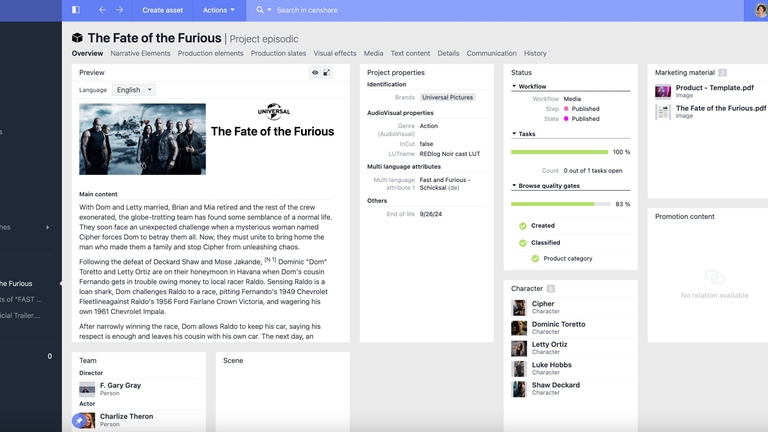768x432 pixels.
Task: Click the Universal Pictures brand tag
Action: pyautogui.click(x=448, y=97)
